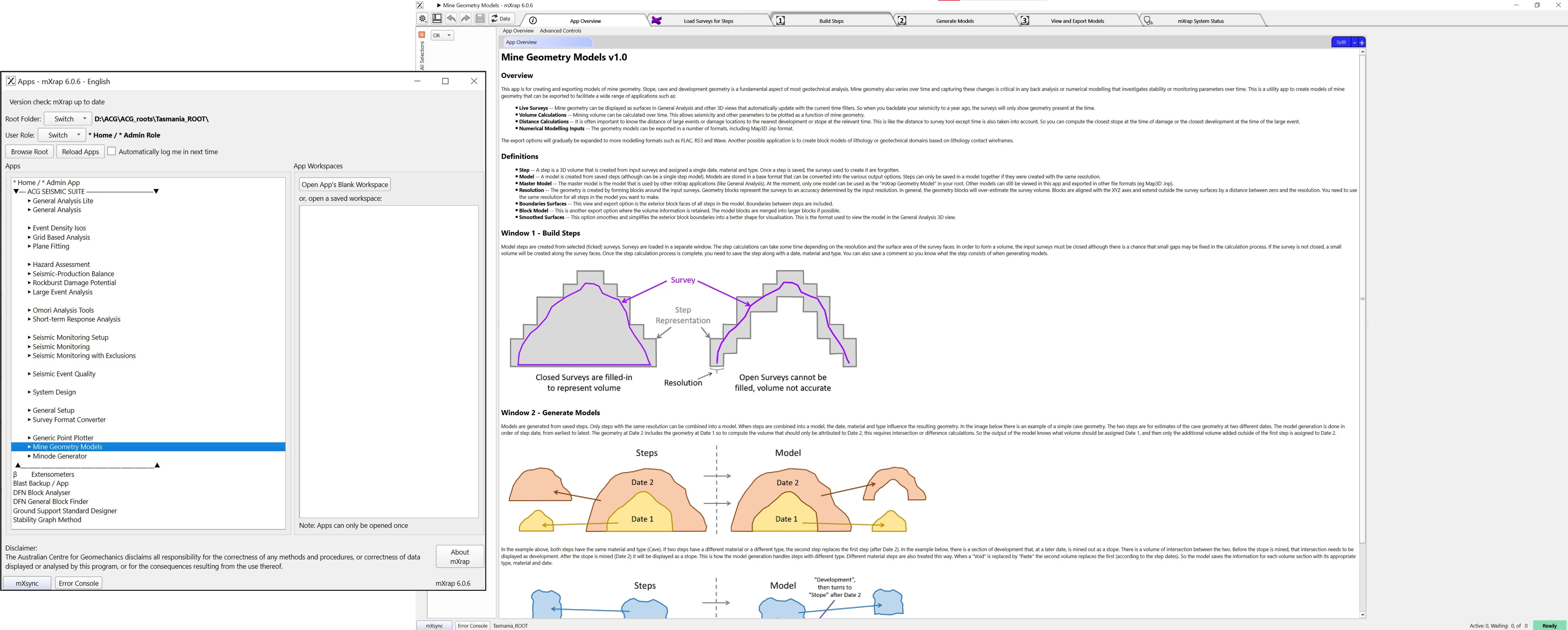
Task: Click Open App's Blank Workspace
Action: tap(344, 184)
